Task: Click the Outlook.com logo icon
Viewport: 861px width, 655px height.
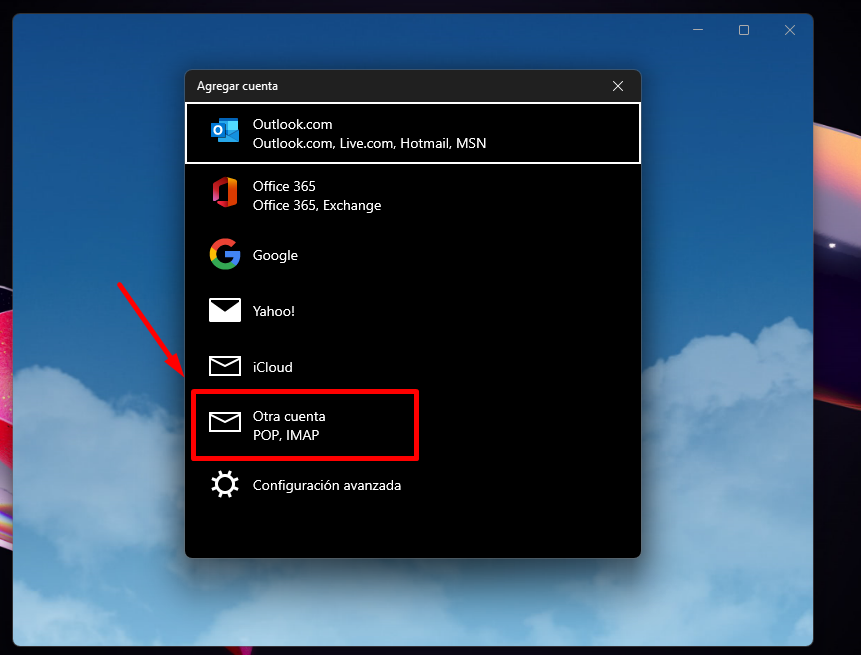Action: point(225,131)
